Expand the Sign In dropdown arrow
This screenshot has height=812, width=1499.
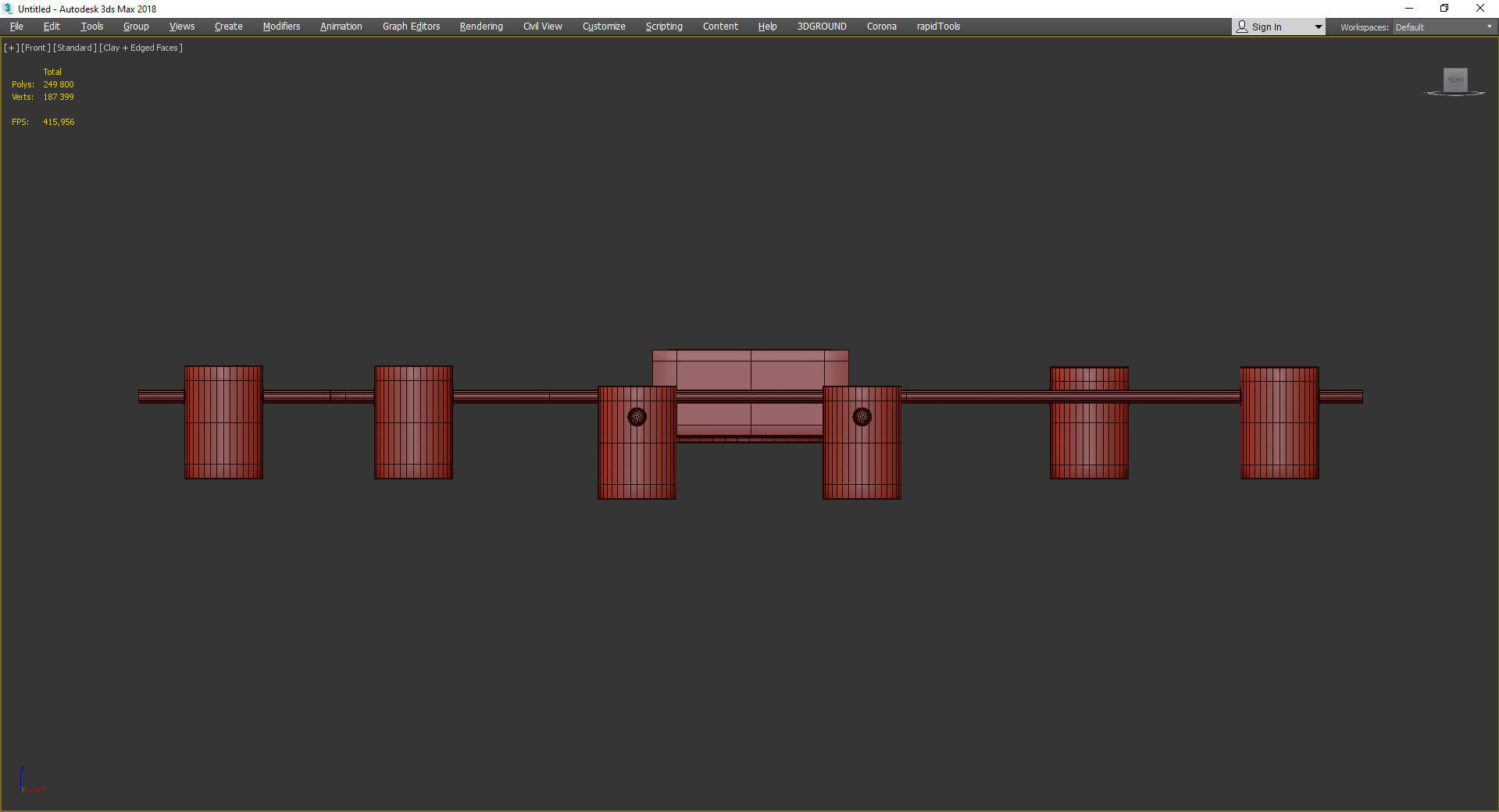[1318, 27]
